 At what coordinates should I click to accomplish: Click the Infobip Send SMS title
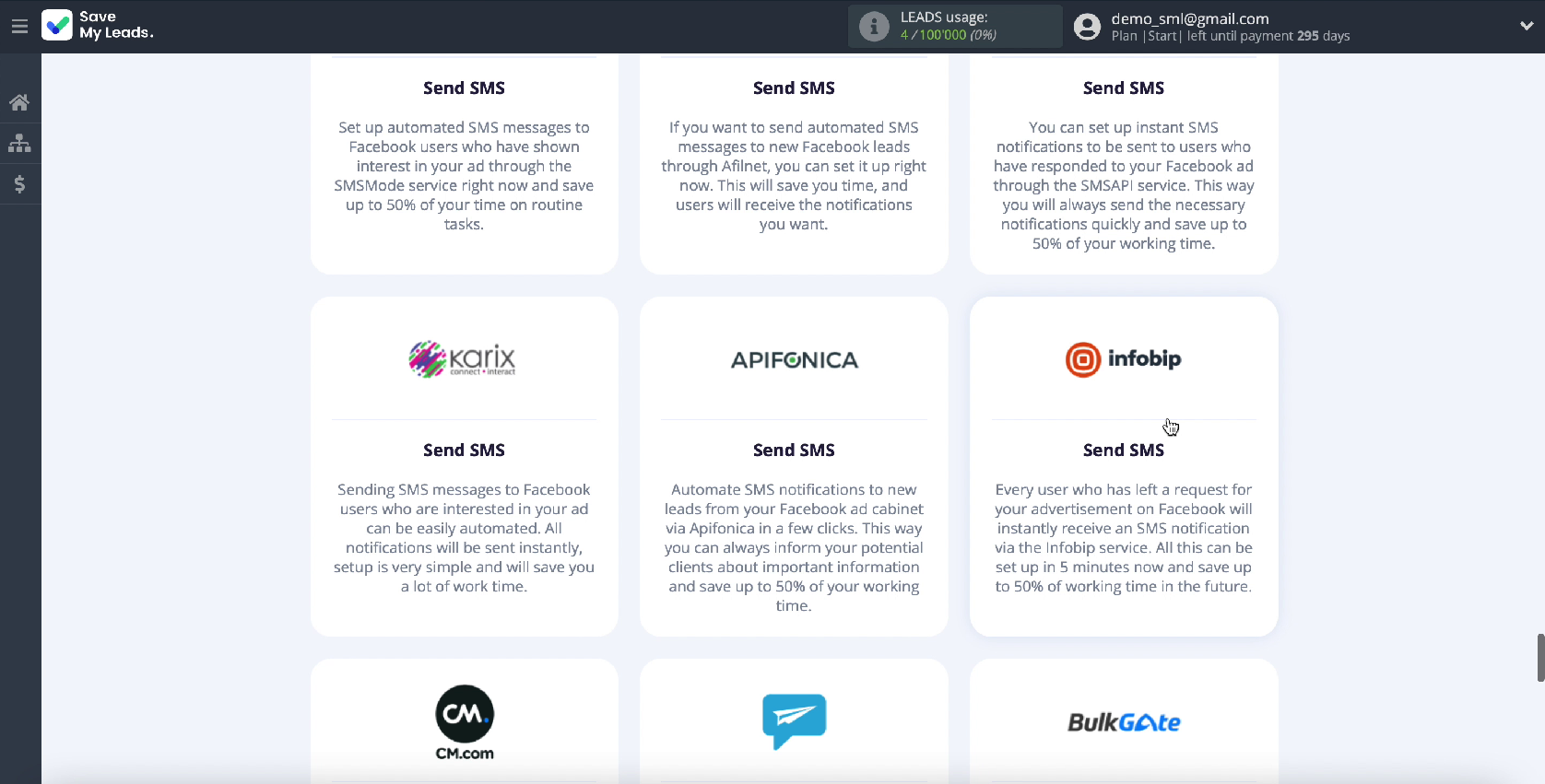[1123, 451]
